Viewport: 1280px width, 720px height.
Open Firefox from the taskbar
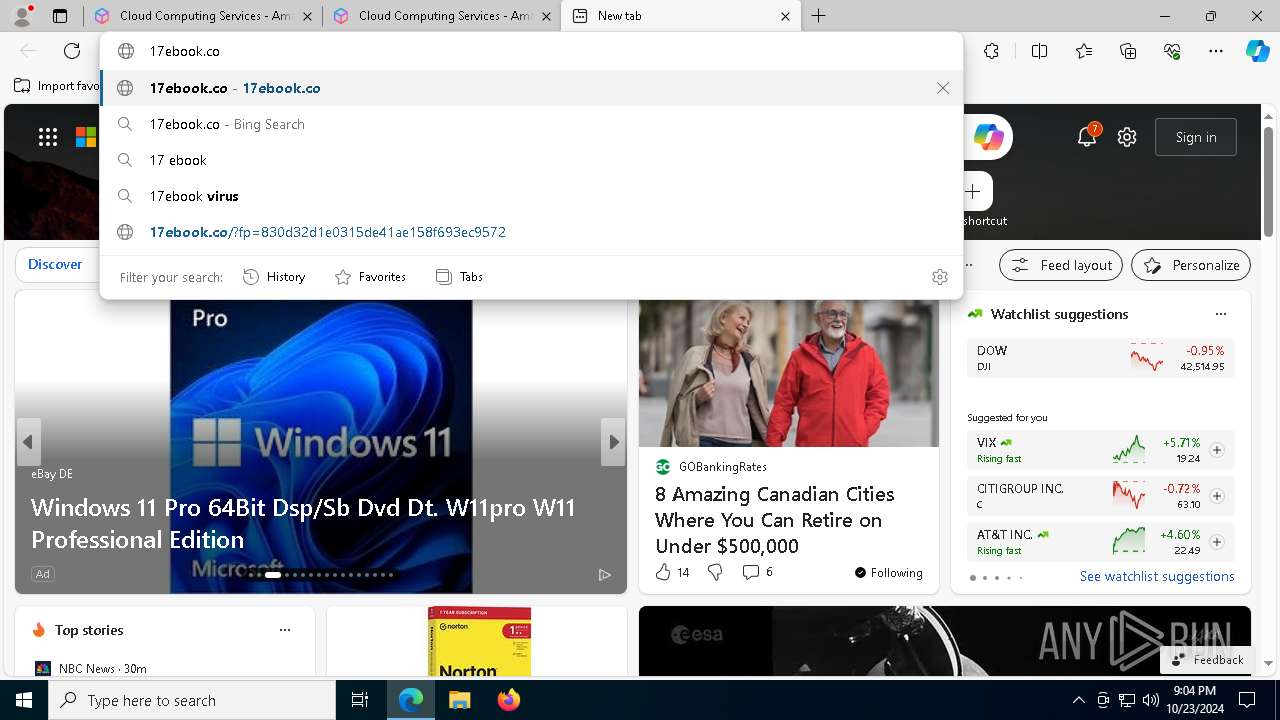(x=508, y=700)
